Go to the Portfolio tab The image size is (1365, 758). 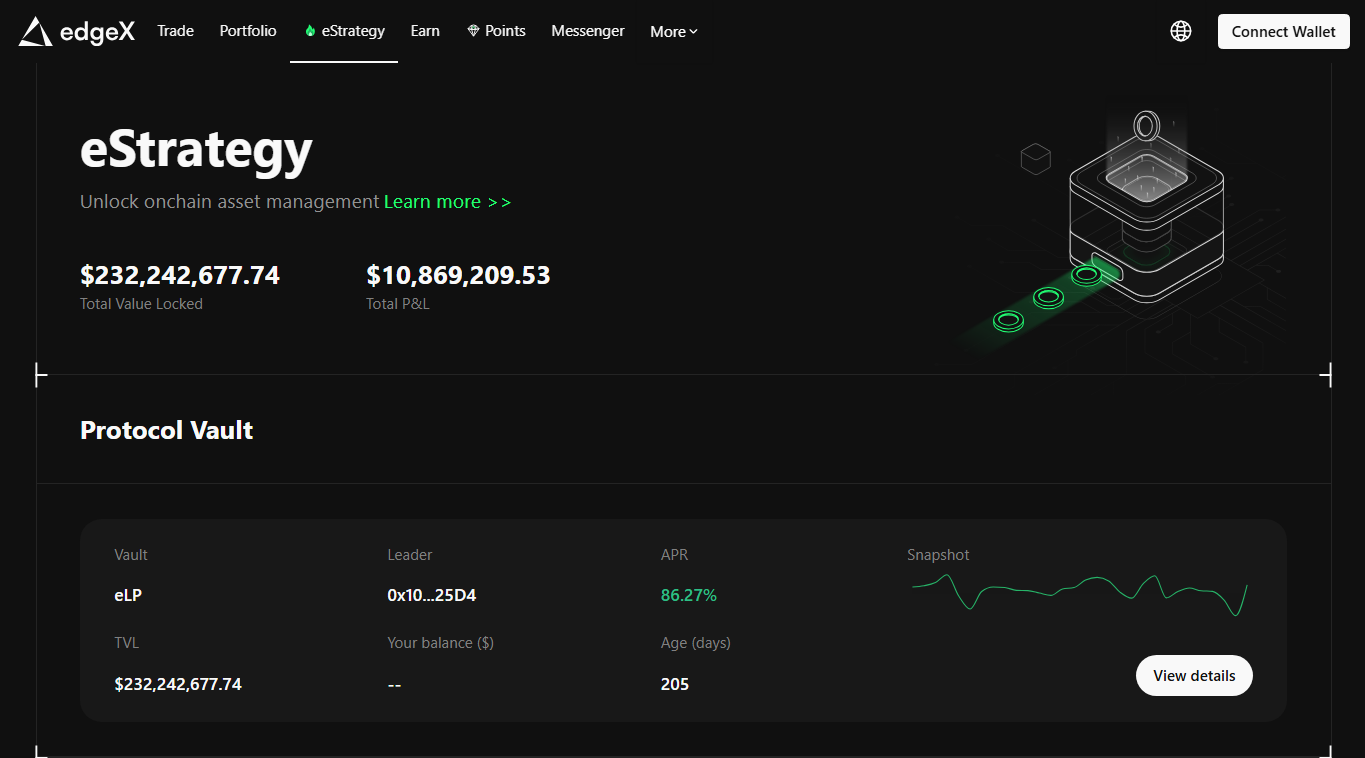(x=248, y=31)
